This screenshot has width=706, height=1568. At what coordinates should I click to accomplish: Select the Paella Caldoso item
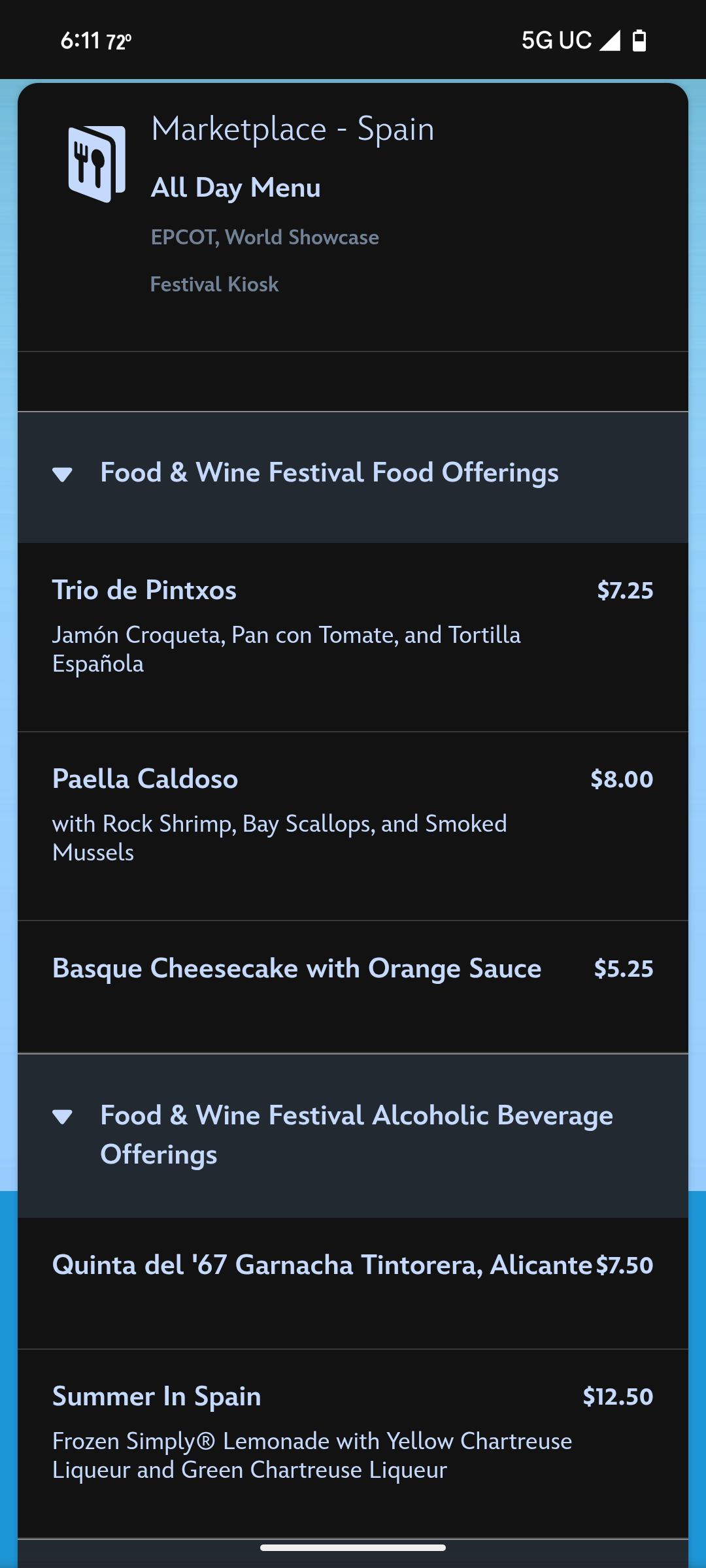(x=353, y=826)
